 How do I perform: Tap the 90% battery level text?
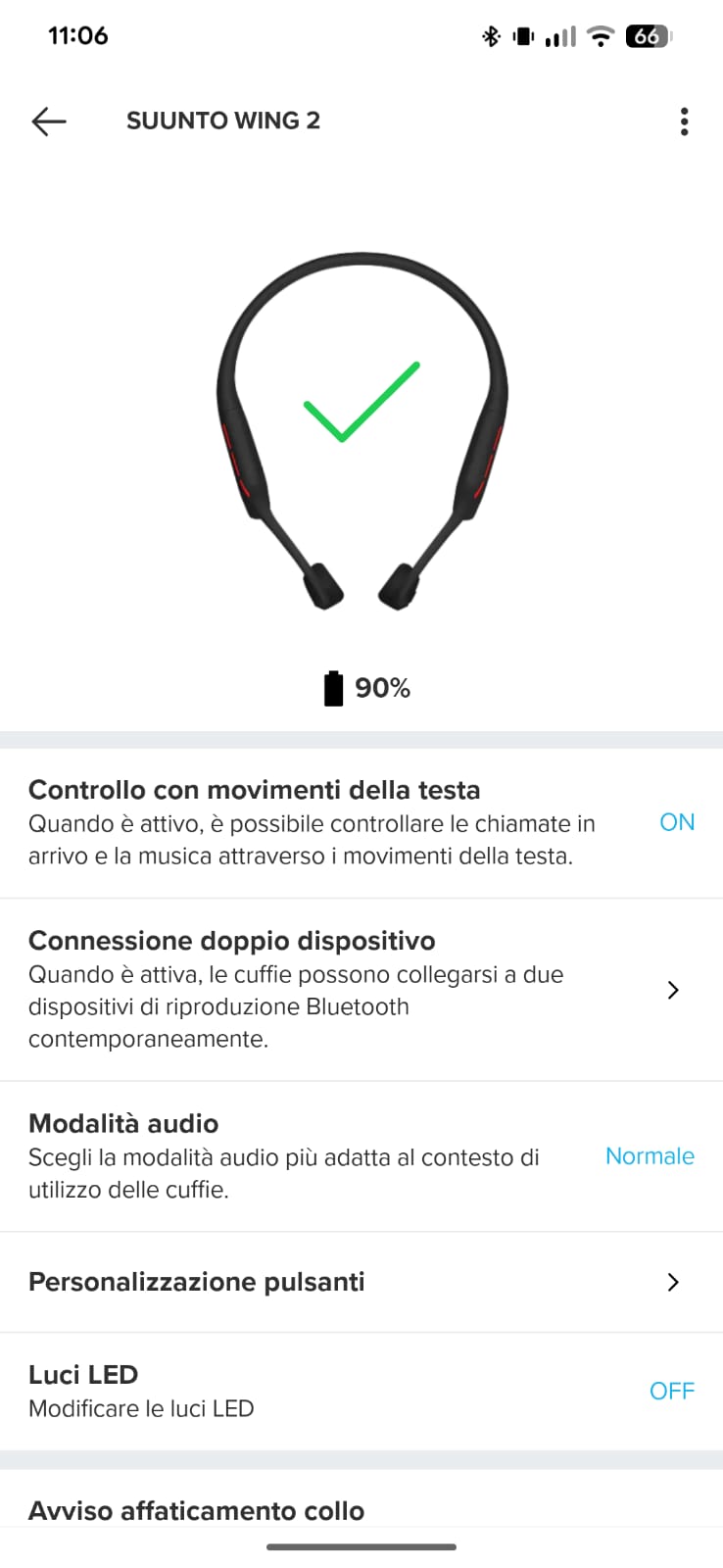click(x=382, y=688)
